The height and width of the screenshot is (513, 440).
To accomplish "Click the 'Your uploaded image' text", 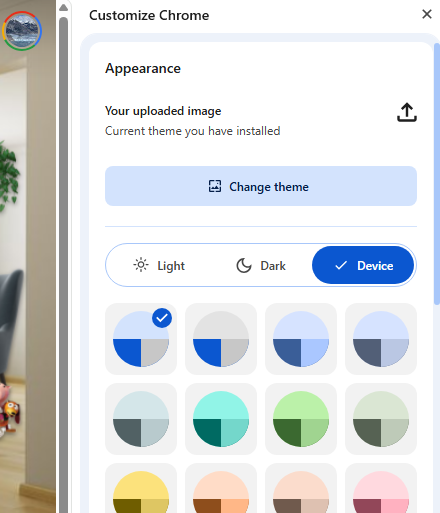I will (163, 111).
